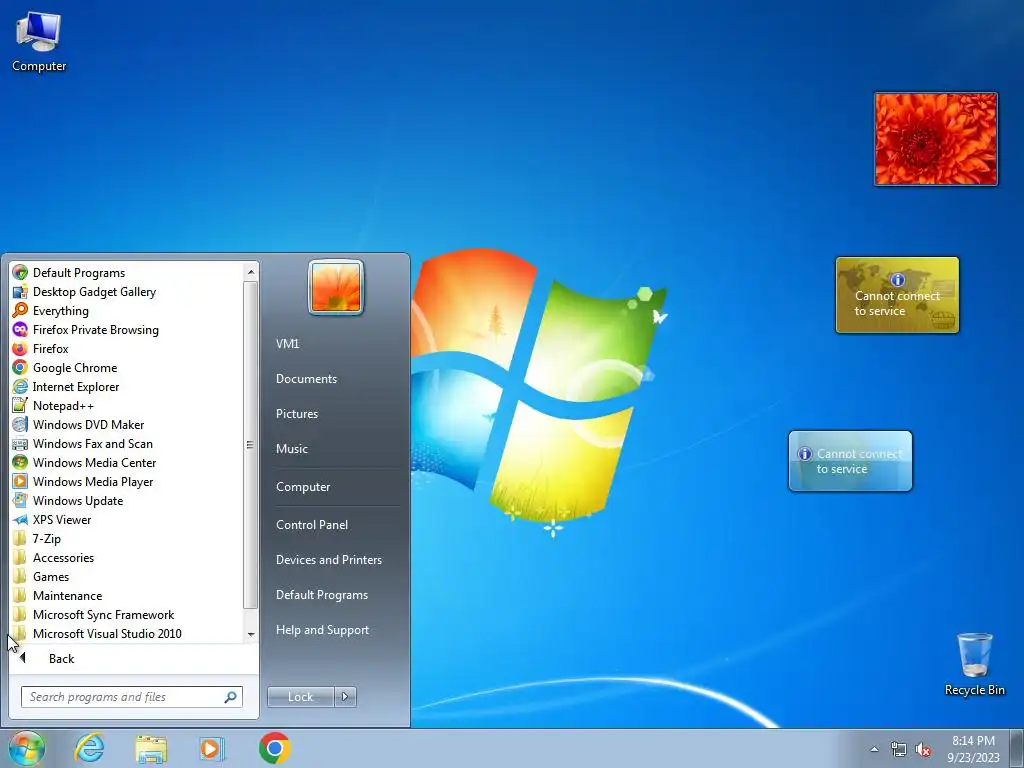Click the blue weather gadget
The height and width of the screenshot is (768, 1024).
pyautogui.click(x=850, y=461)
